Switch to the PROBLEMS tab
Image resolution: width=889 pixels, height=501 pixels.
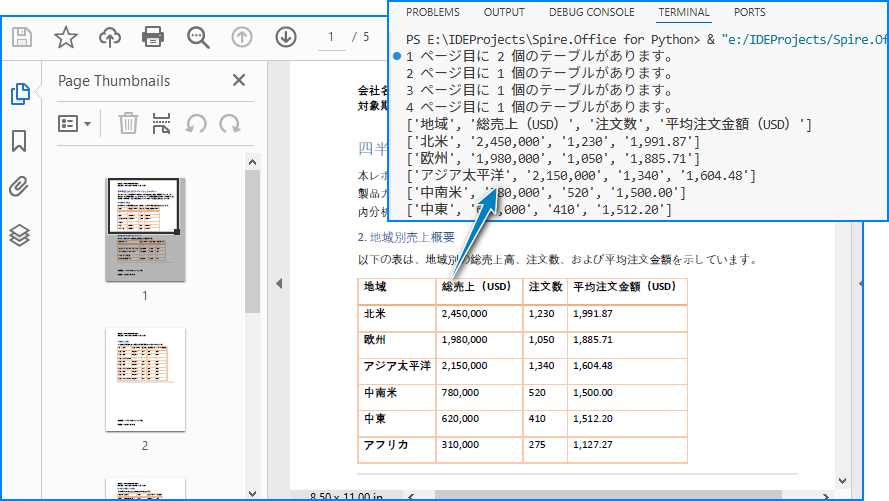pyautogui.click(x=433, y=12)
